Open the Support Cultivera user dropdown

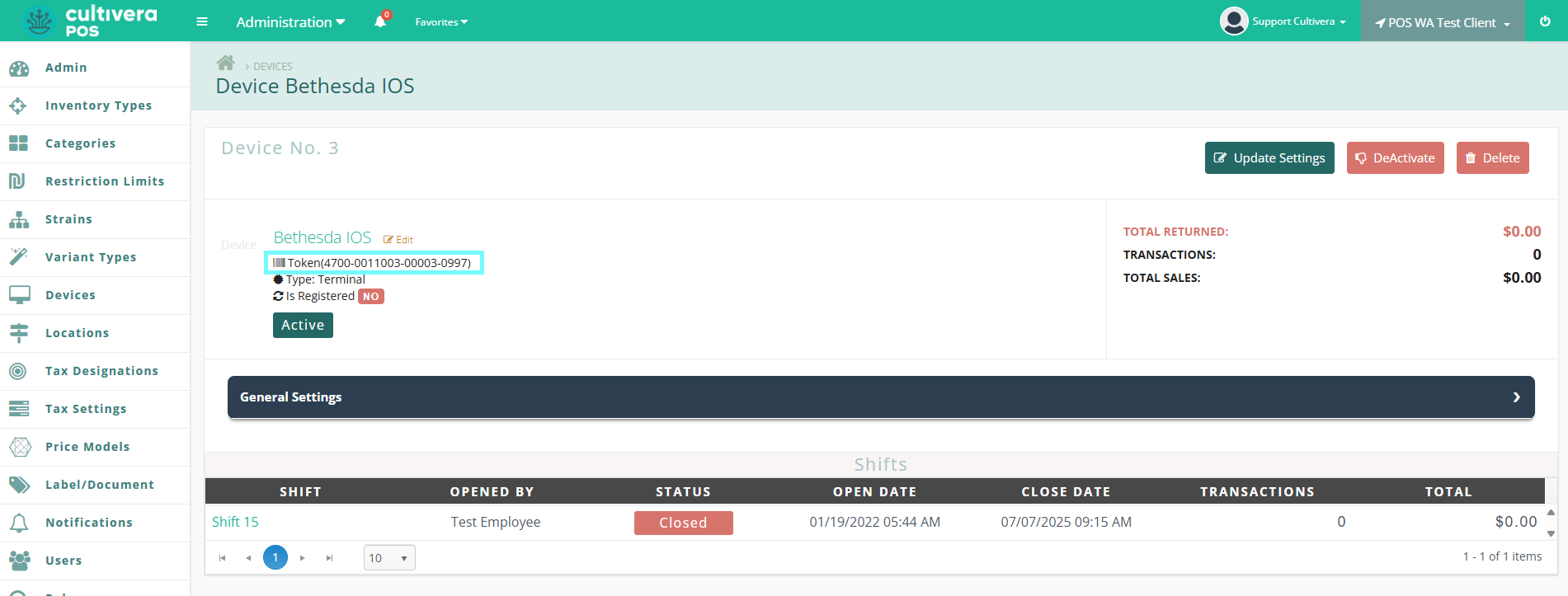1299,21
